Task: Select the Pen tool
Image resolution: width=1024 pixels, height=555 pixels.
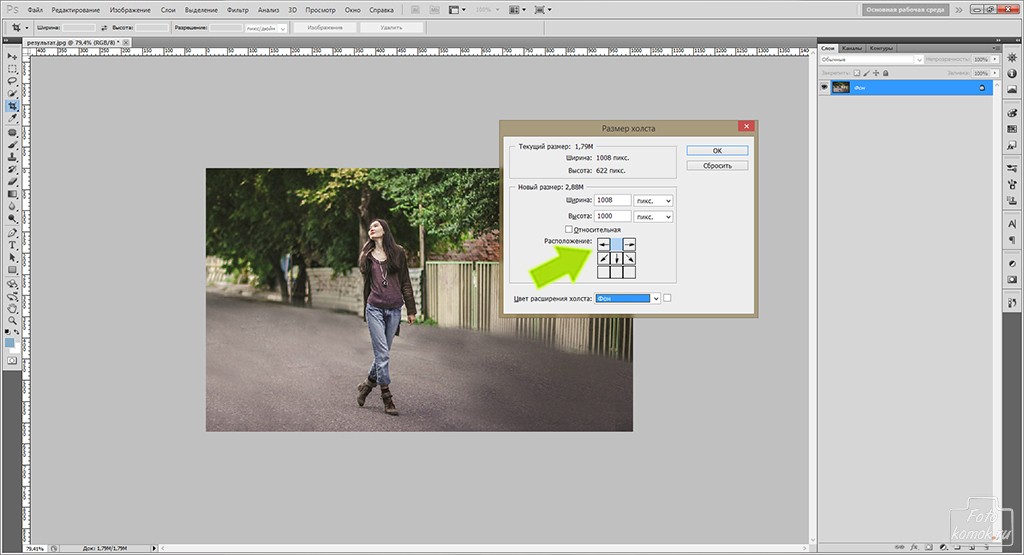Action: (x=12, y=233)
